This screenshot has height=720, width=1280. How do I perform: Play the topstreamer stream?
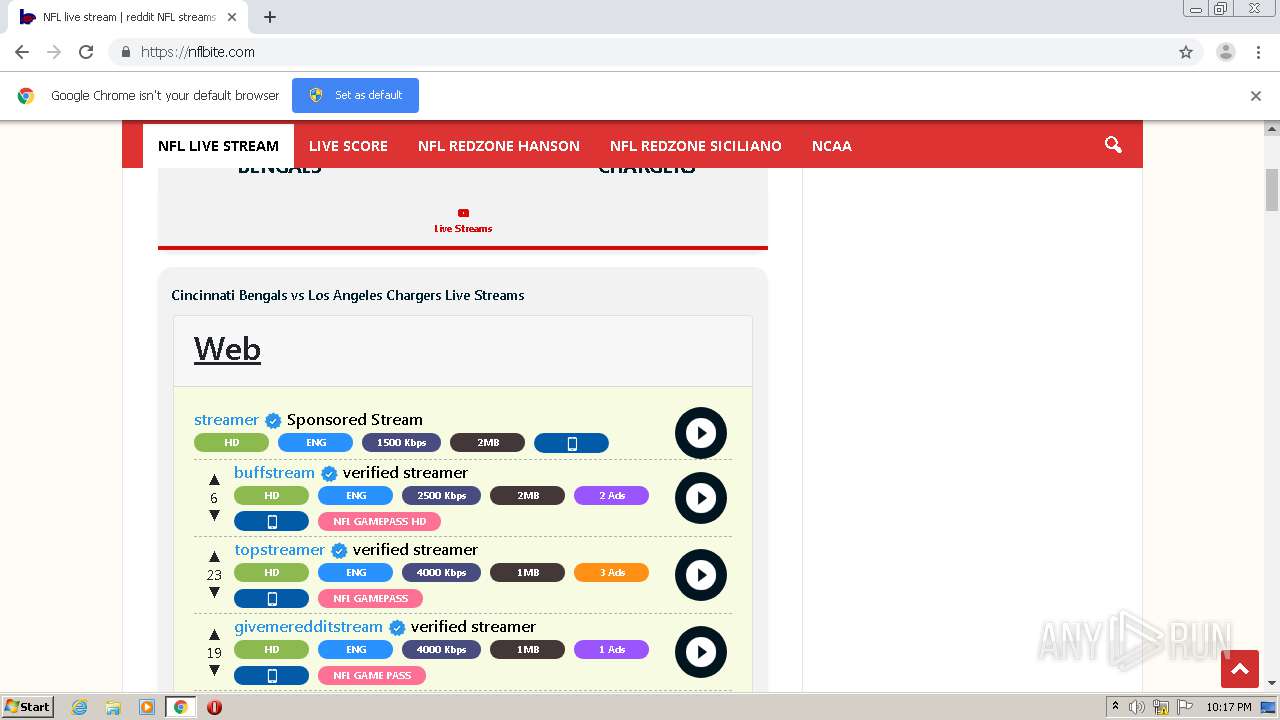(x=700, y=575)
